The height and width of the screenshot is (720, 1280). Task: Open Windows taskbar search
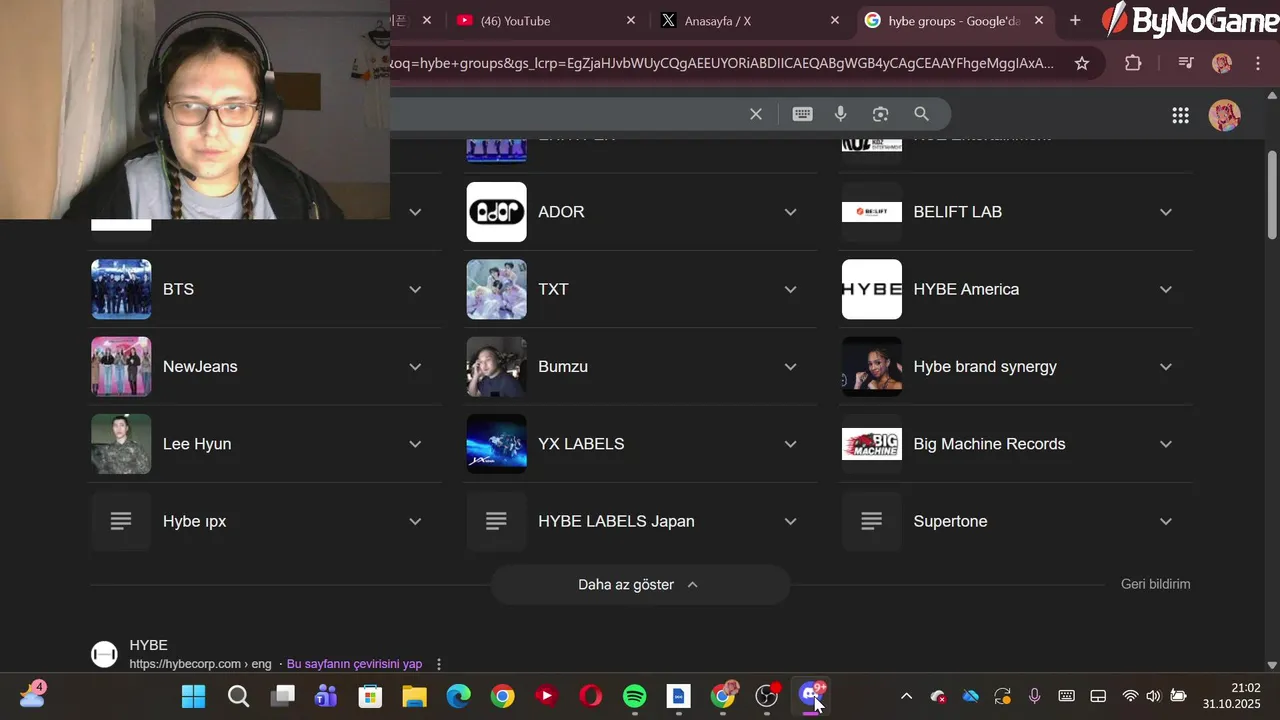[238, 696]
